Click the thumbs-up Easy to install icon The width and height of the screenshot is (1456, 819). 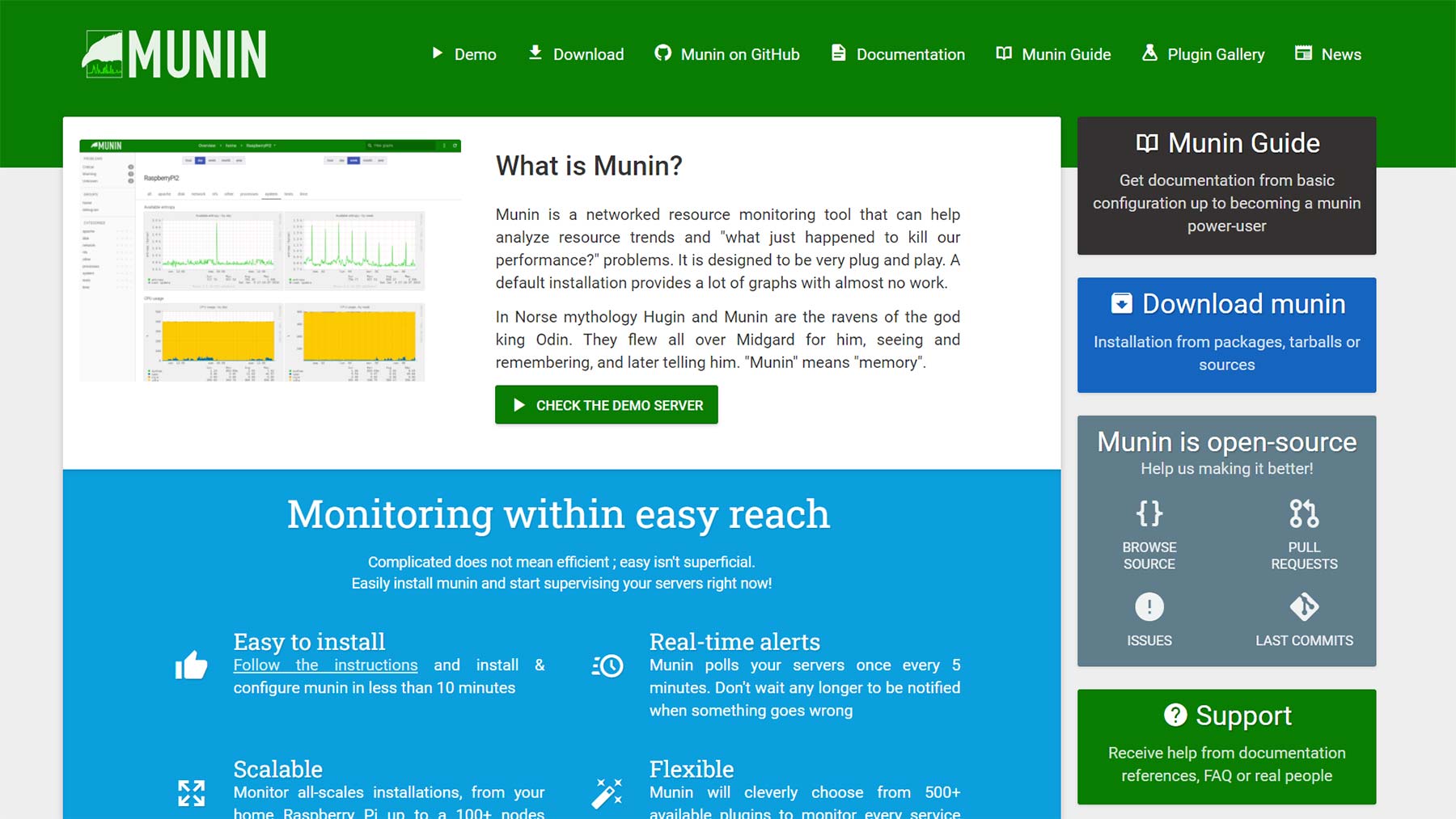[x=192, y=666]
